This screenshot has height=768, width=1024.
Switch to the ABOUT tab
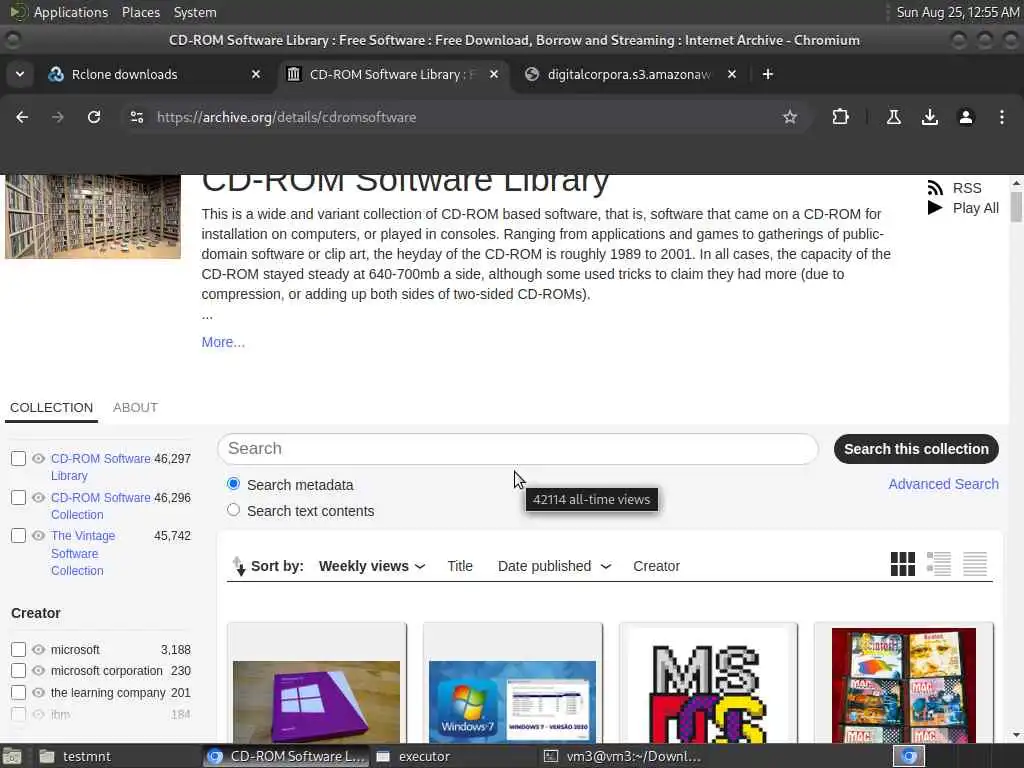(135, 408)
